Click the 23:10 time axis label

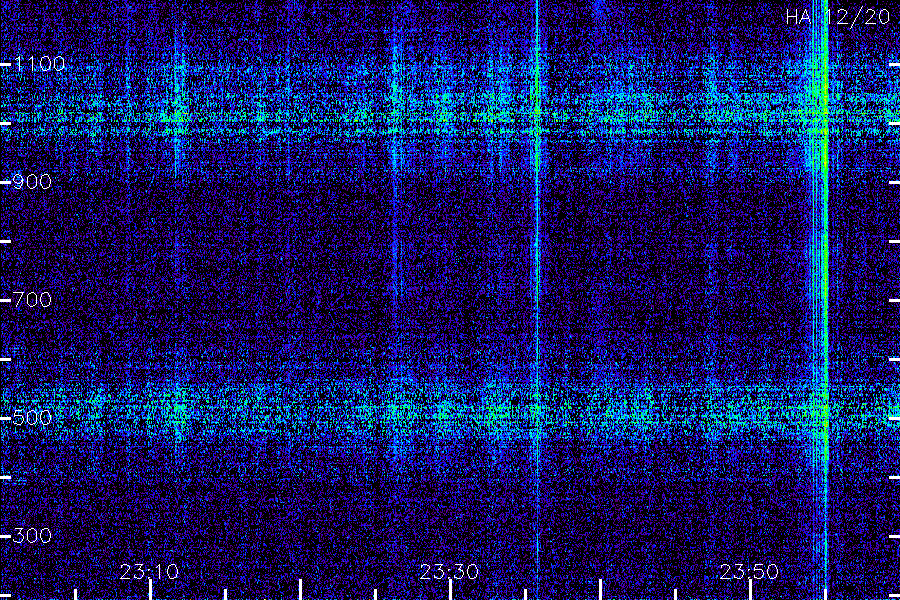coord(149,572)
